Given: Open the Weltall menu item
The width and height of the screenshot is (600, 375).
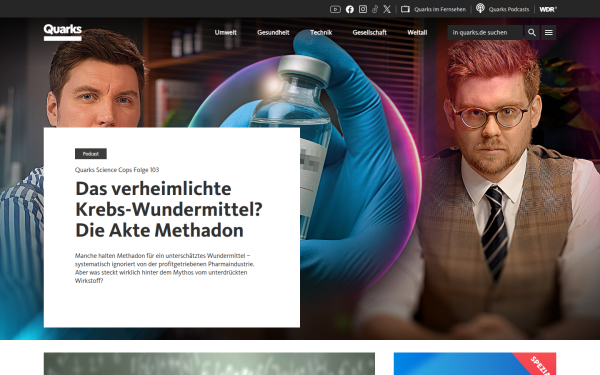Looking at the screenshot, I should click(417, 33).
